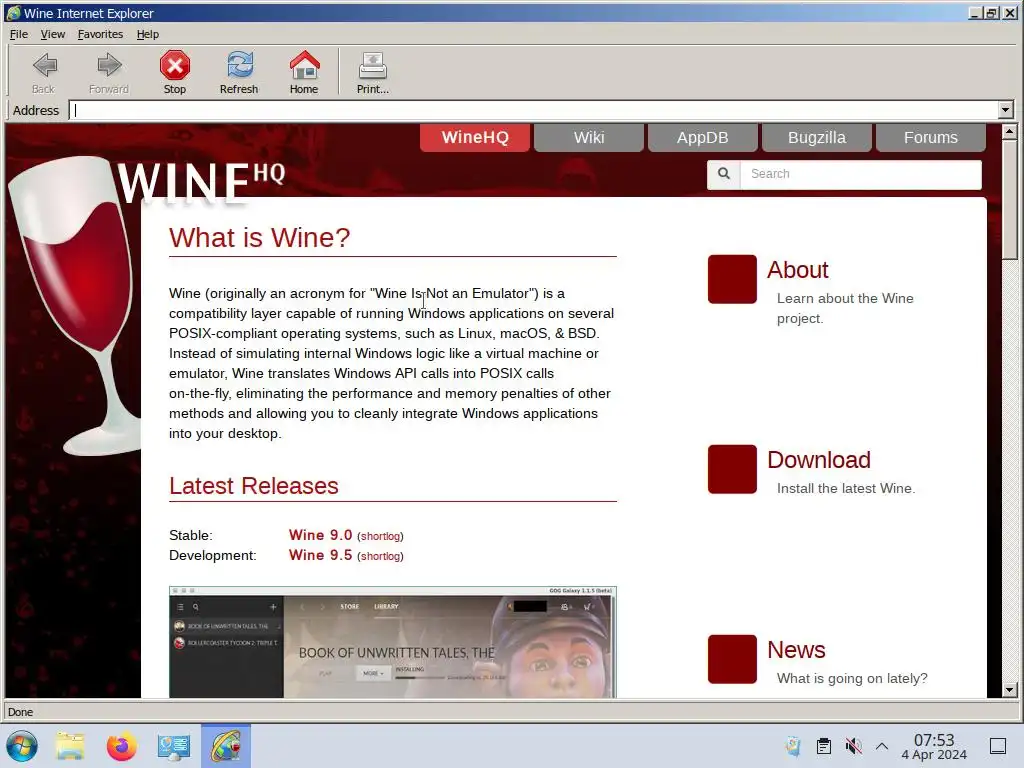Click the scrollbar down arrow
Screen dimensions: 1024x768
1009,690
